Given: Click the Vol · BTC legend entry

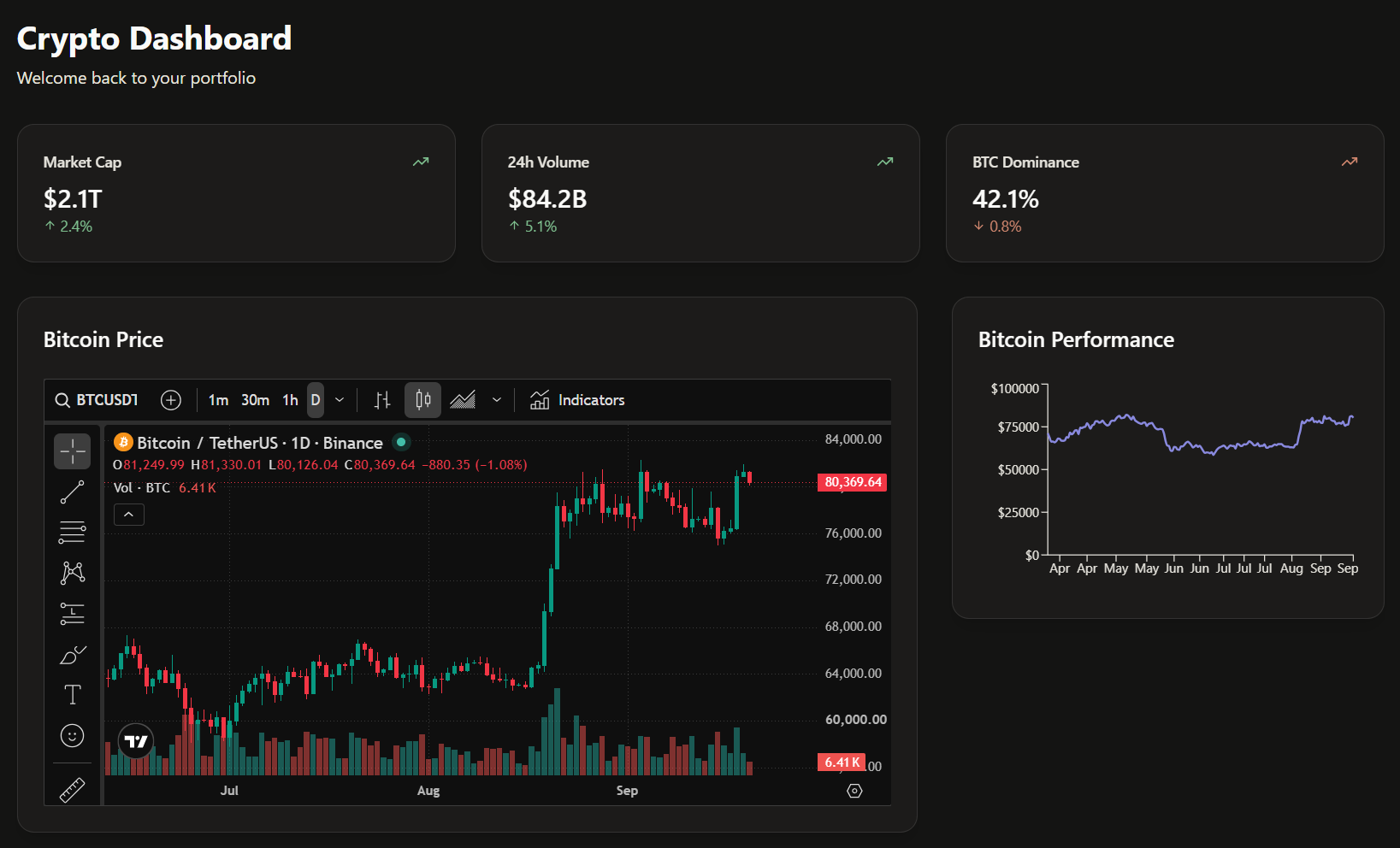Looking at the screenshot, I should 142,487.
